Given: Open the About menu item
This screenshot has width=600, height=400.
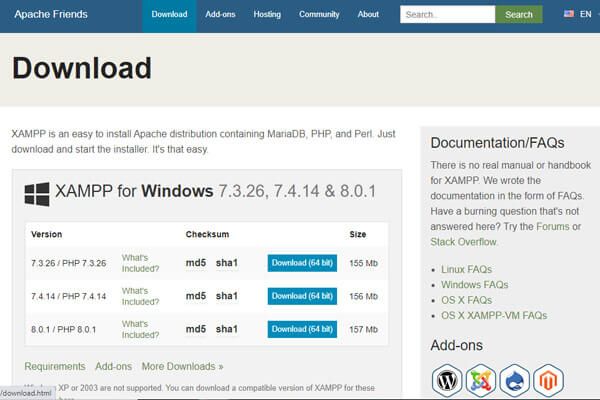Looking at the screenshot, I should pos(368,15).
